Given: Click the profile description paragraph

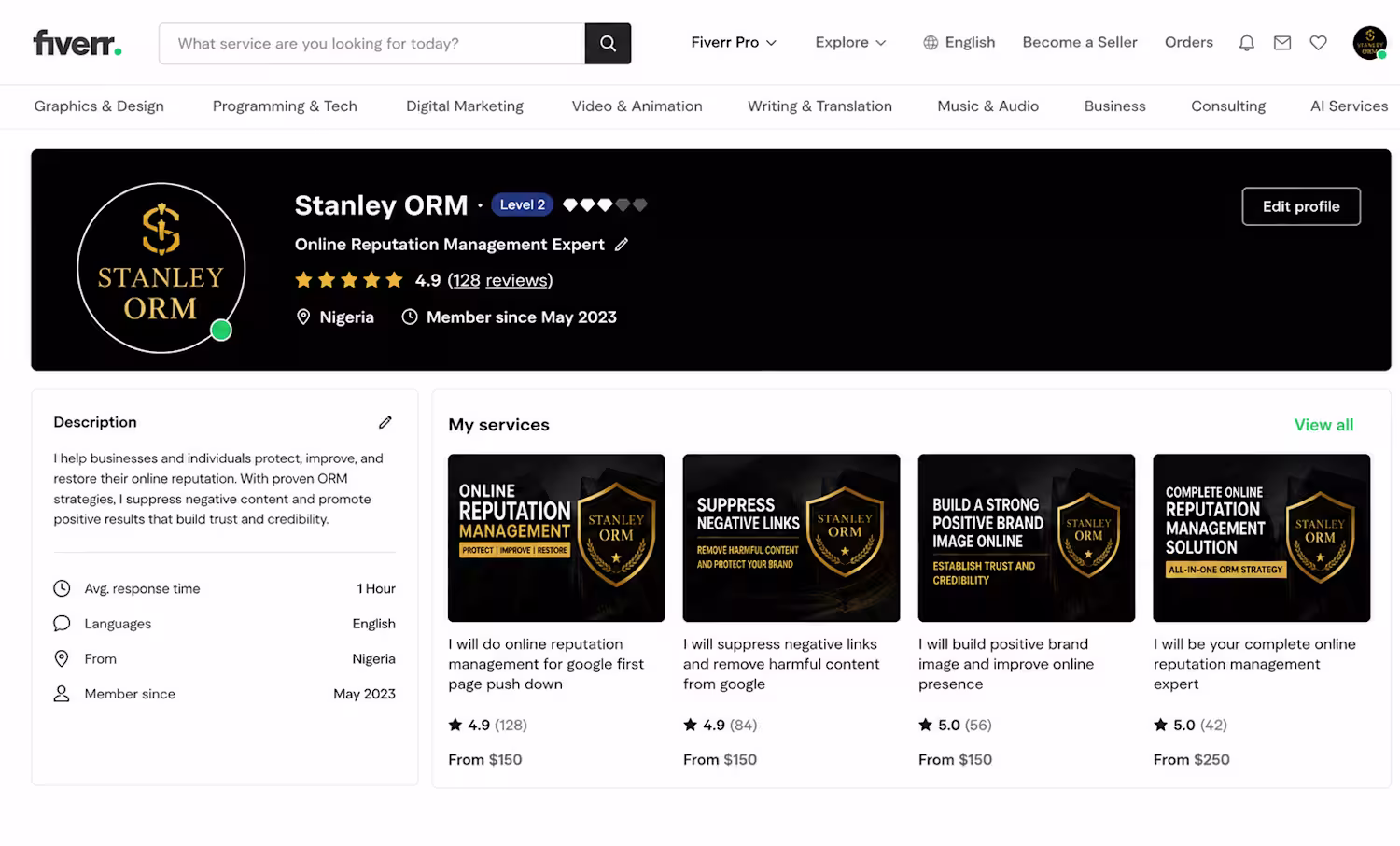Looking at the screenshot, I should tap(219, 488).
